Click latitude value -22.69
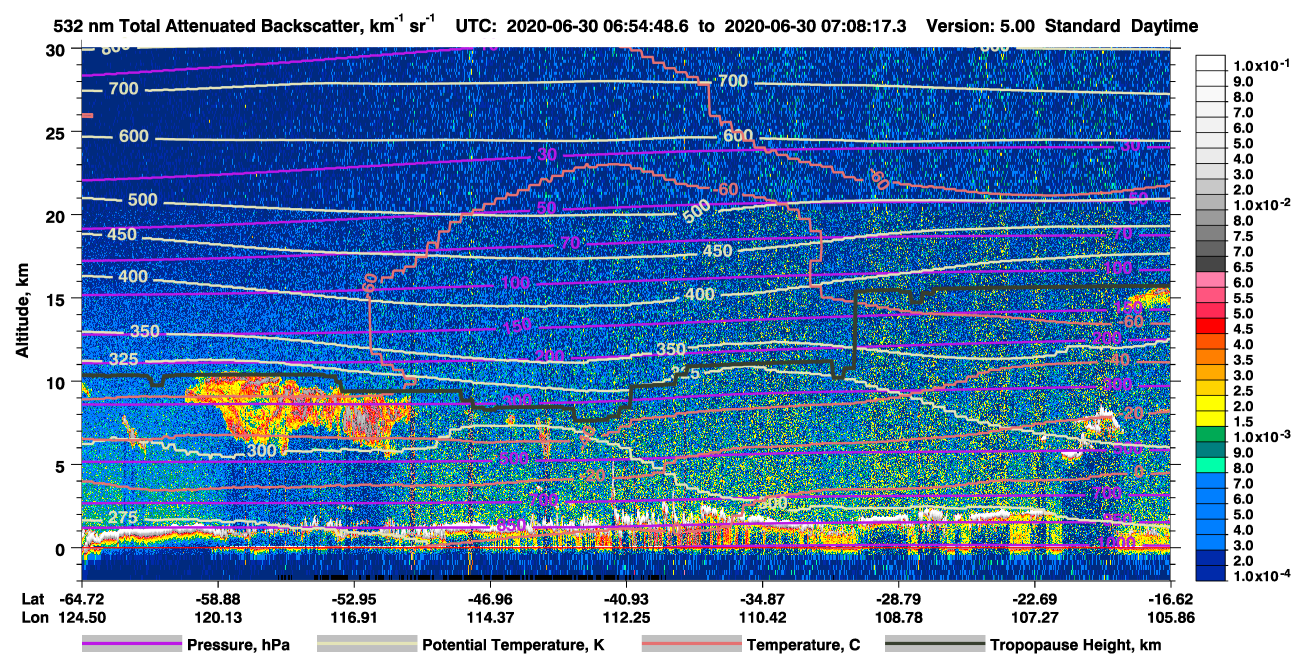1300x667 pixels. point(1037,600)
